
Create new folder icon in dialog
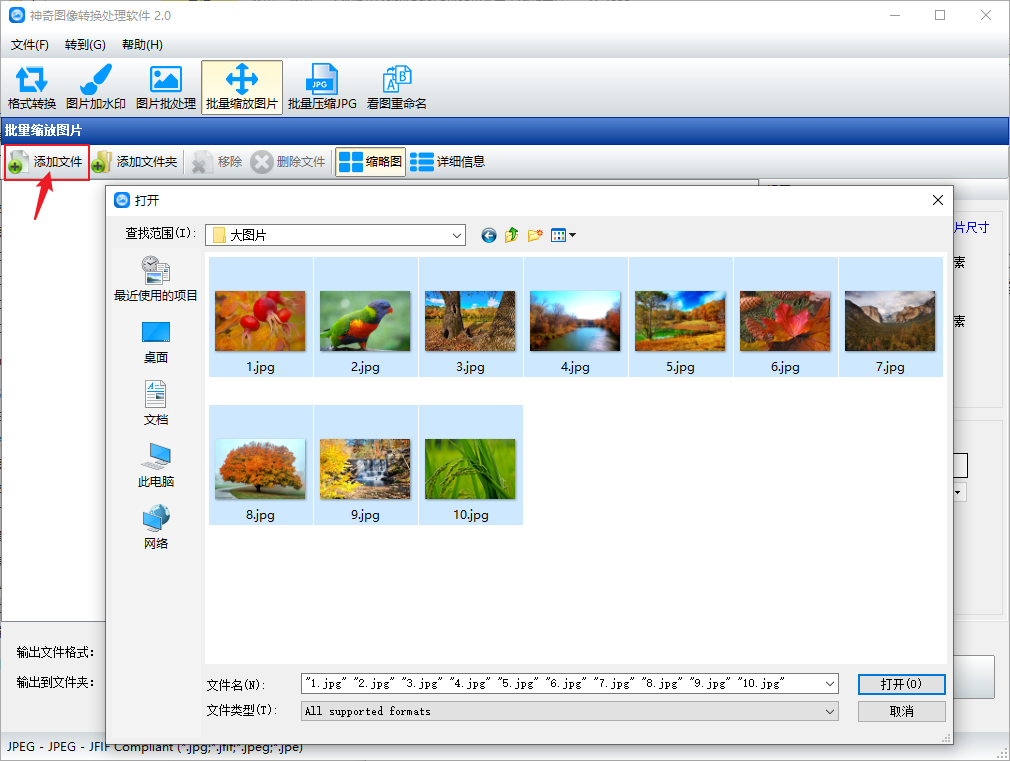535,235
